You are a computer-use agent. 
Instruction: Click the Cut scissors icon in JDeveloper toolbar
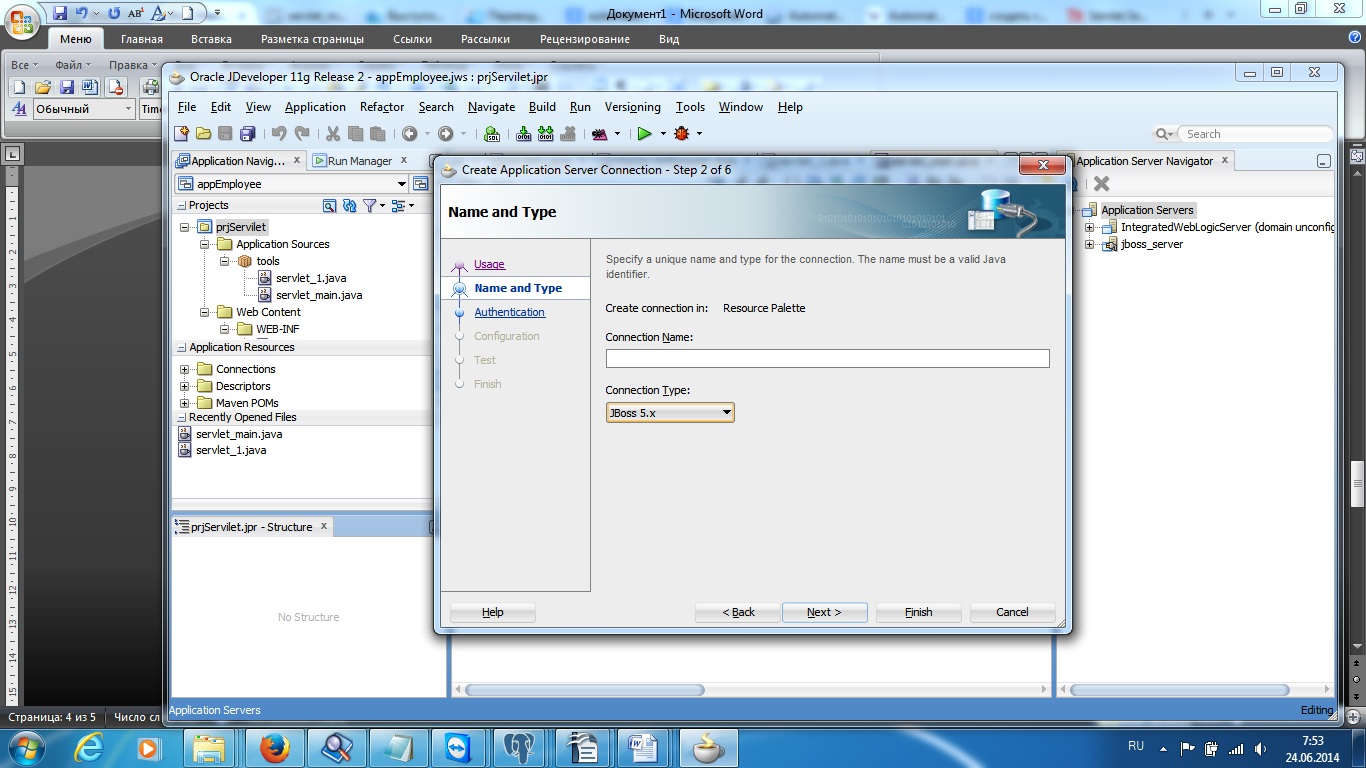[x=333, y=133]
